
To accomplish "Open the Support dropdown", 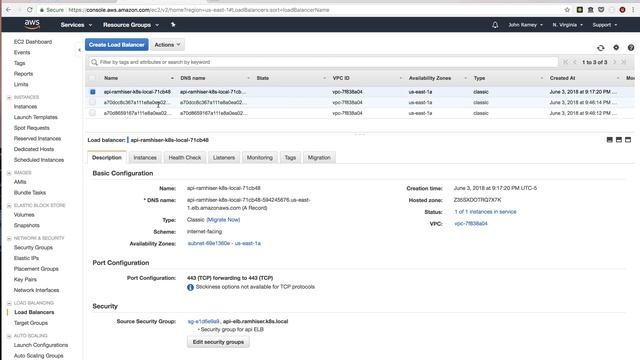I will [604, 25].
